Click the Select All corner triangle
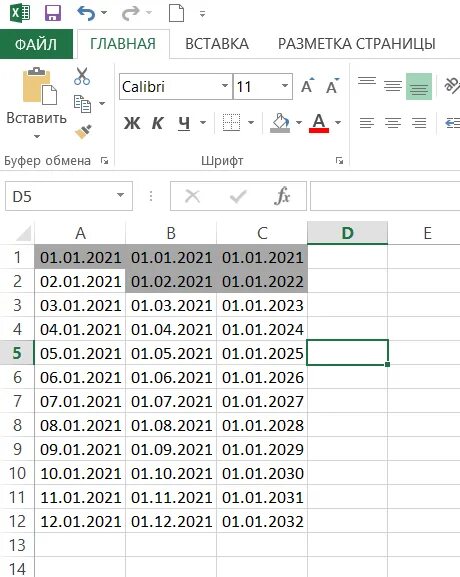This screenshot has width=460, height=577. tap(23, 234)
